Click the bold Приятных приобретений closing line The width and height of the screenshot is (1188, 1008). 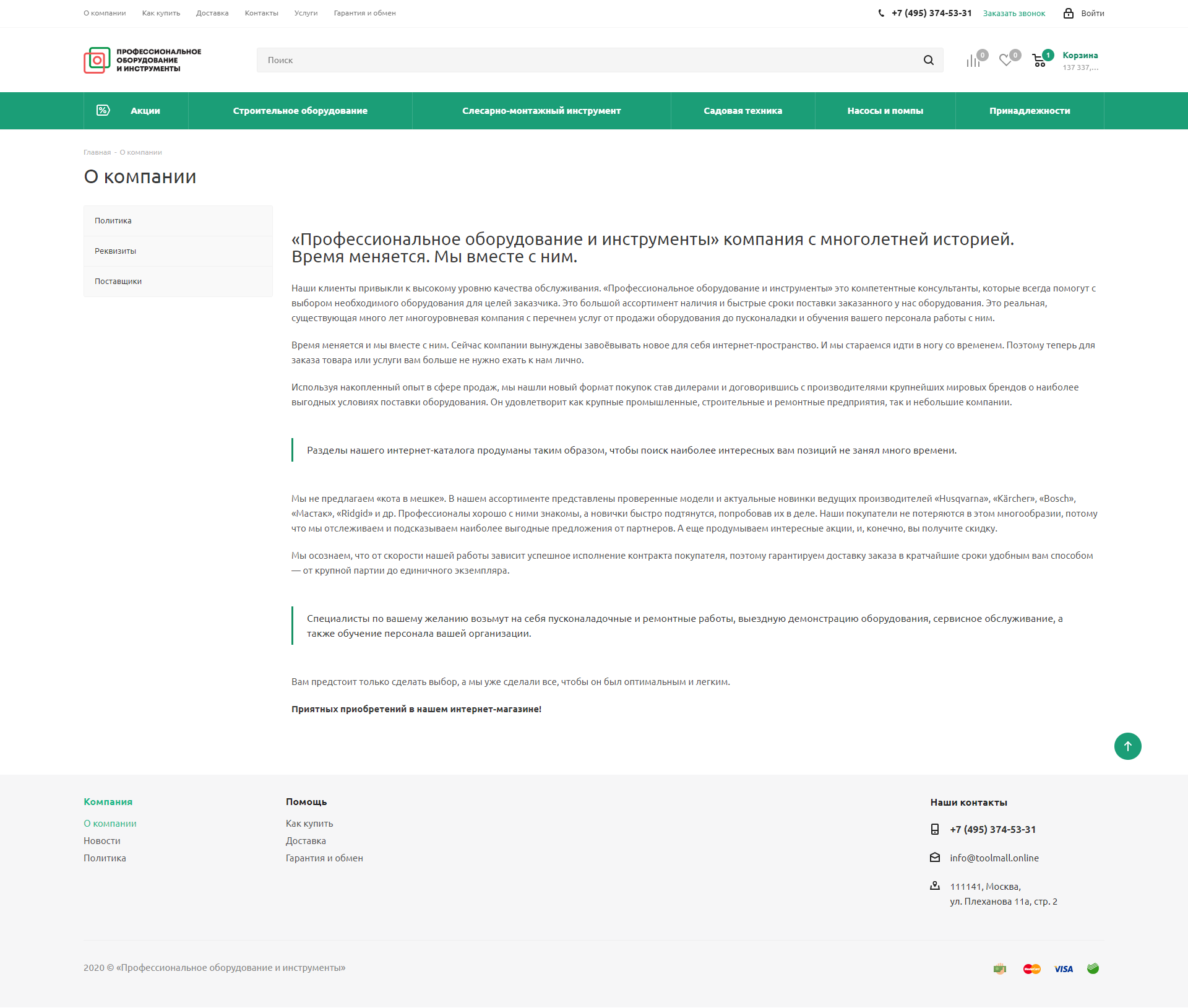416,709
